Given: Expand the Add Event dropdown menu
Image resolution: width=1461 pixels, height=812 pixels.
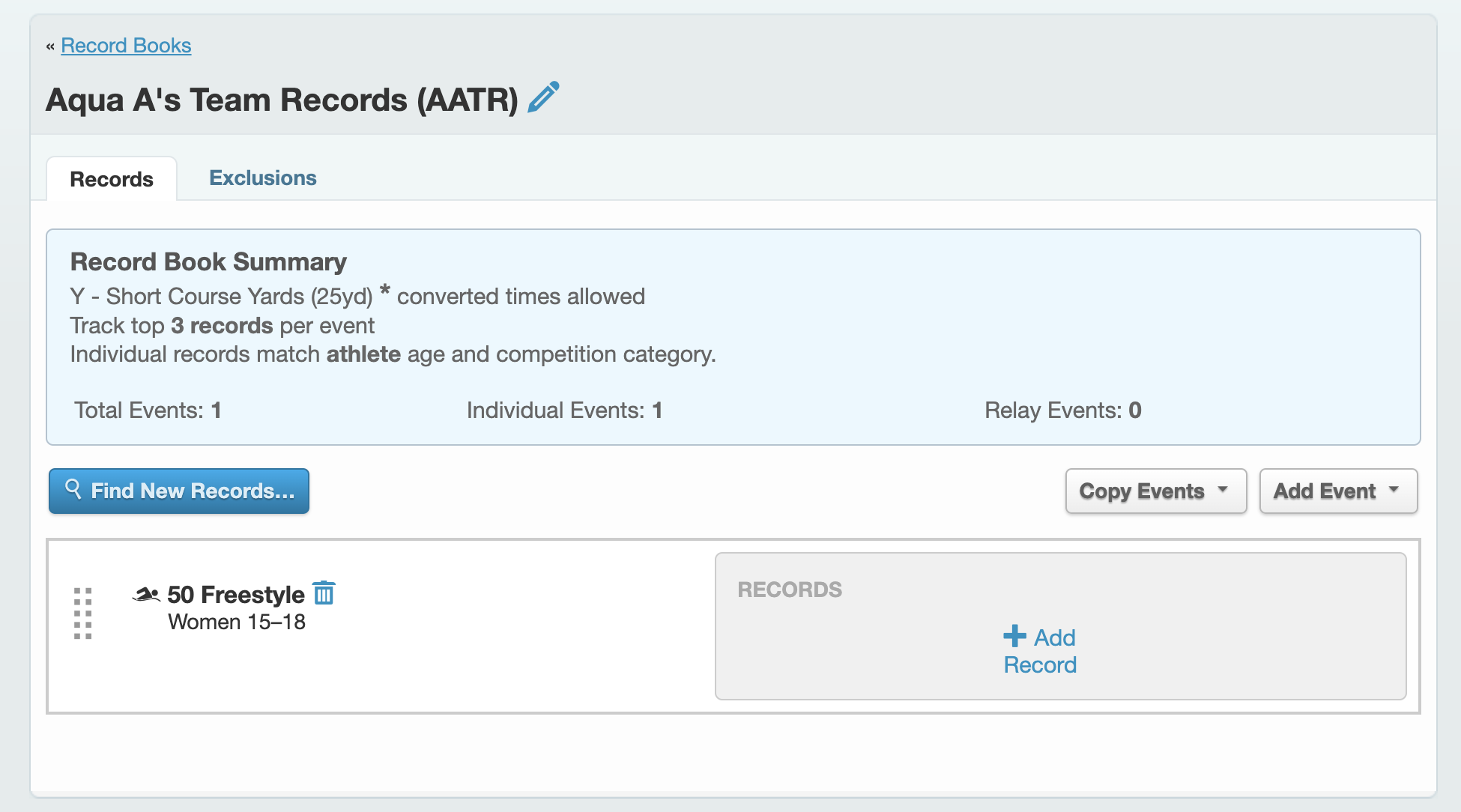Looking at the screenshot, I should pyautogui.click(x=1324, y=491).
